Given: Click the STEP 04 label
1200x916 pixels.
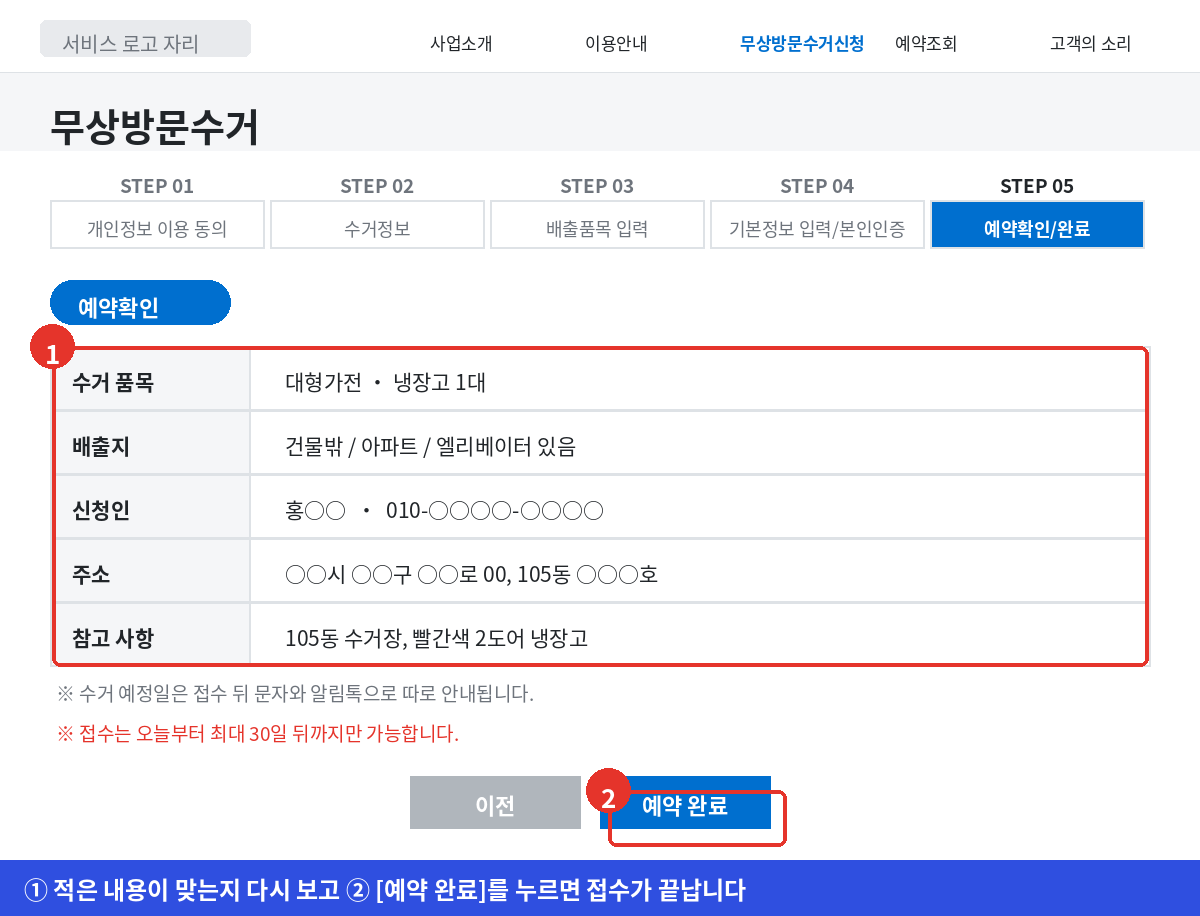Looking at the screenshot, I should pyautogui.click(x=817, y=186).
